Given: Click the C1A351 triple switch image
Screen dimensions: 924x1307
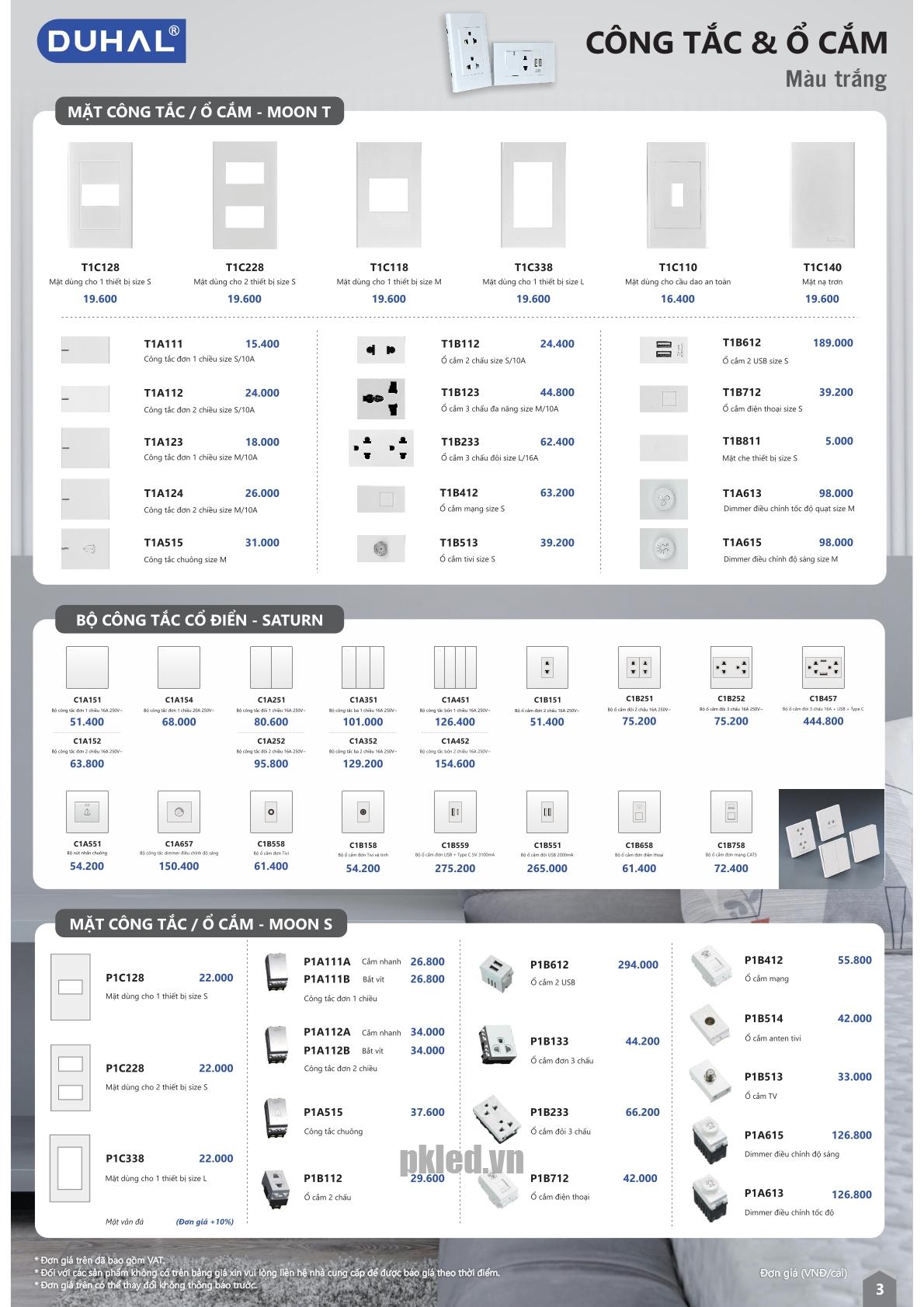Looking at the screenshot, I should point(363,667).
